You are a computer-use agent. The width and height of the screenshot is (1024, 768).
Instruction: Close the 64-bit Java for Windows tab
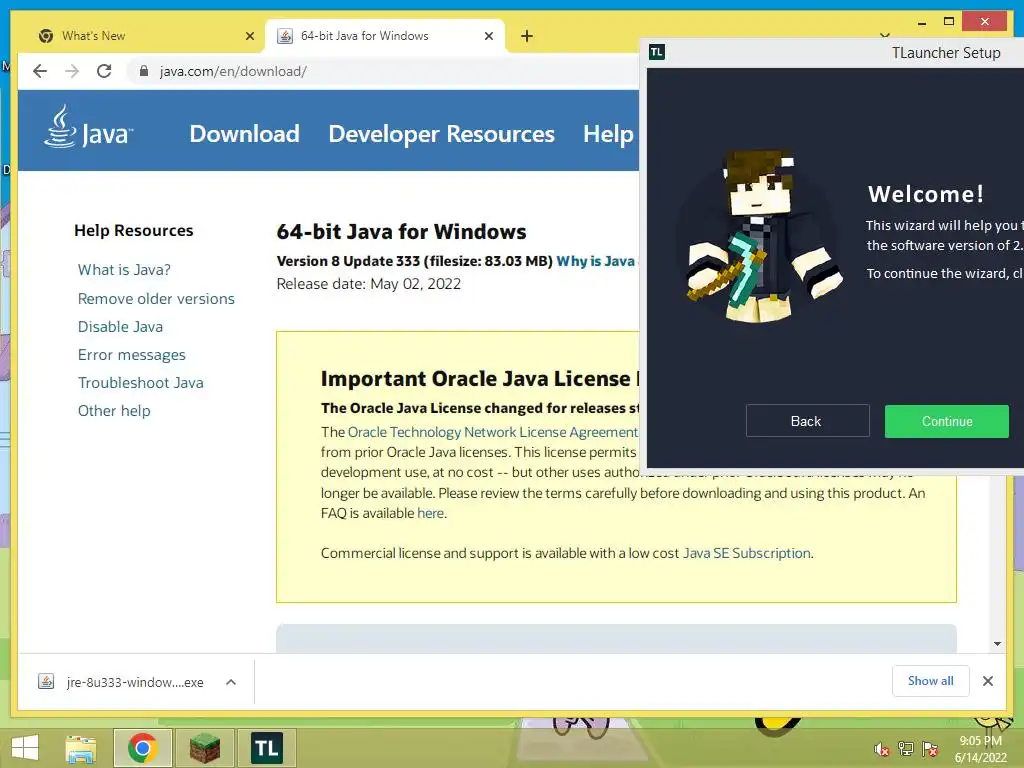tap(488, 36)
